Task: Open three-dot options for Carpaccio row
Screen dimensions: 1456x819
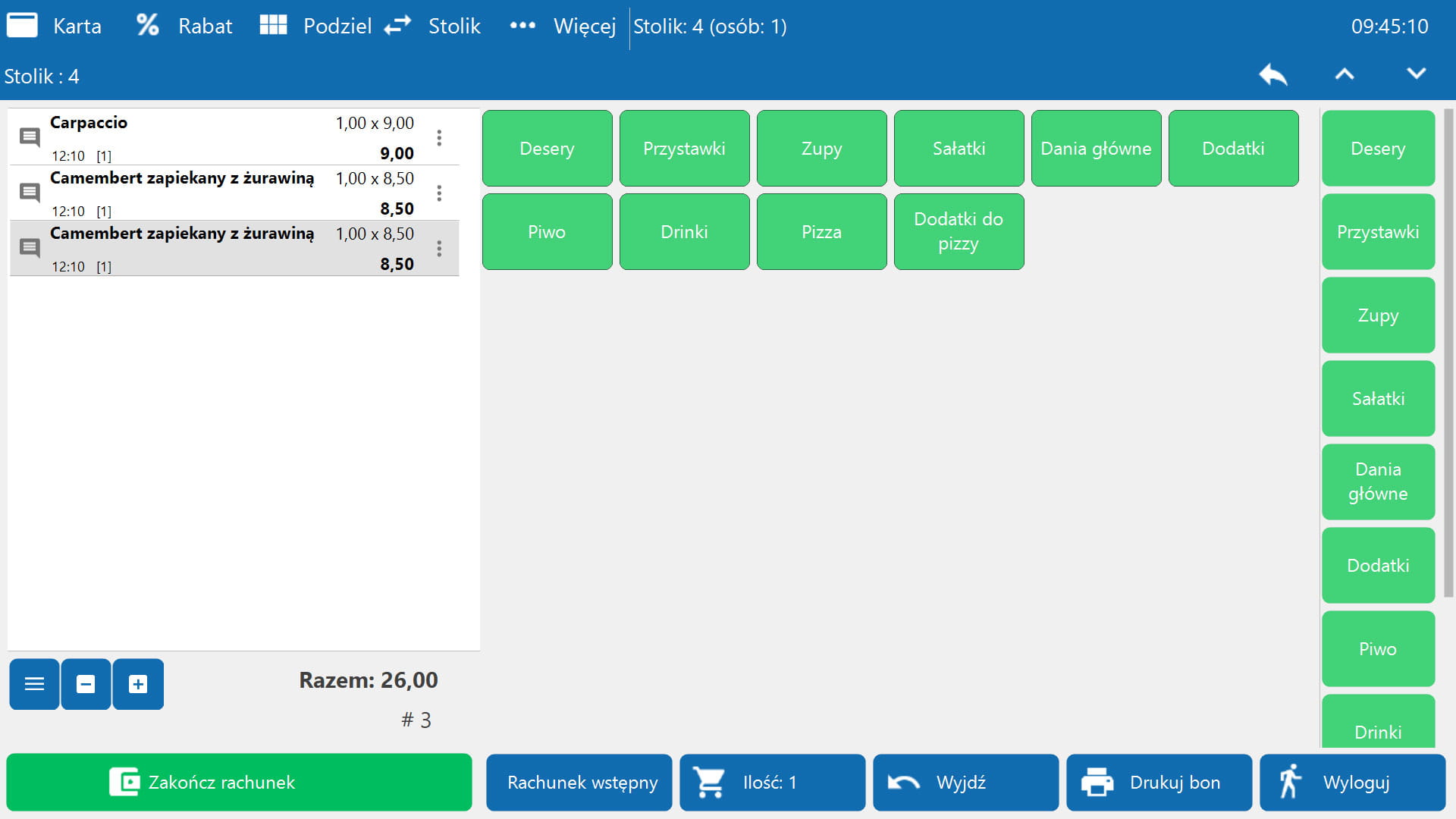Action: [439, 137]
